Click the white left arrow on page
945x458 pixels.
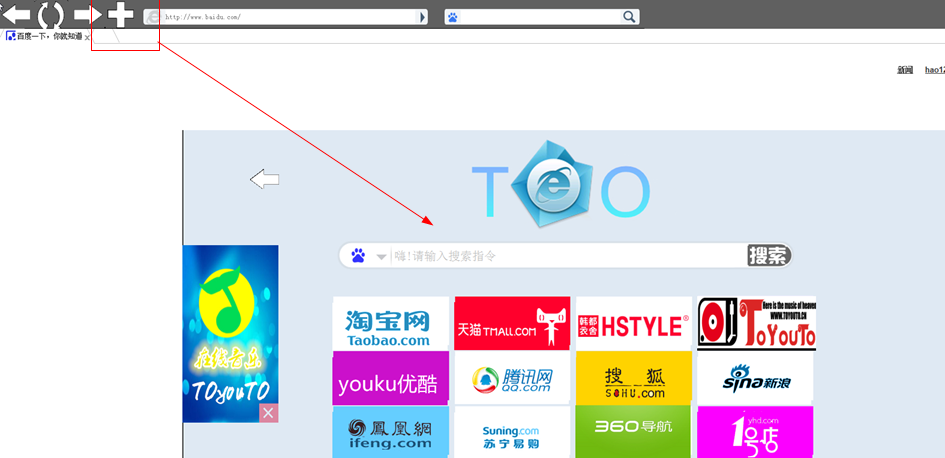pos(264,180)
